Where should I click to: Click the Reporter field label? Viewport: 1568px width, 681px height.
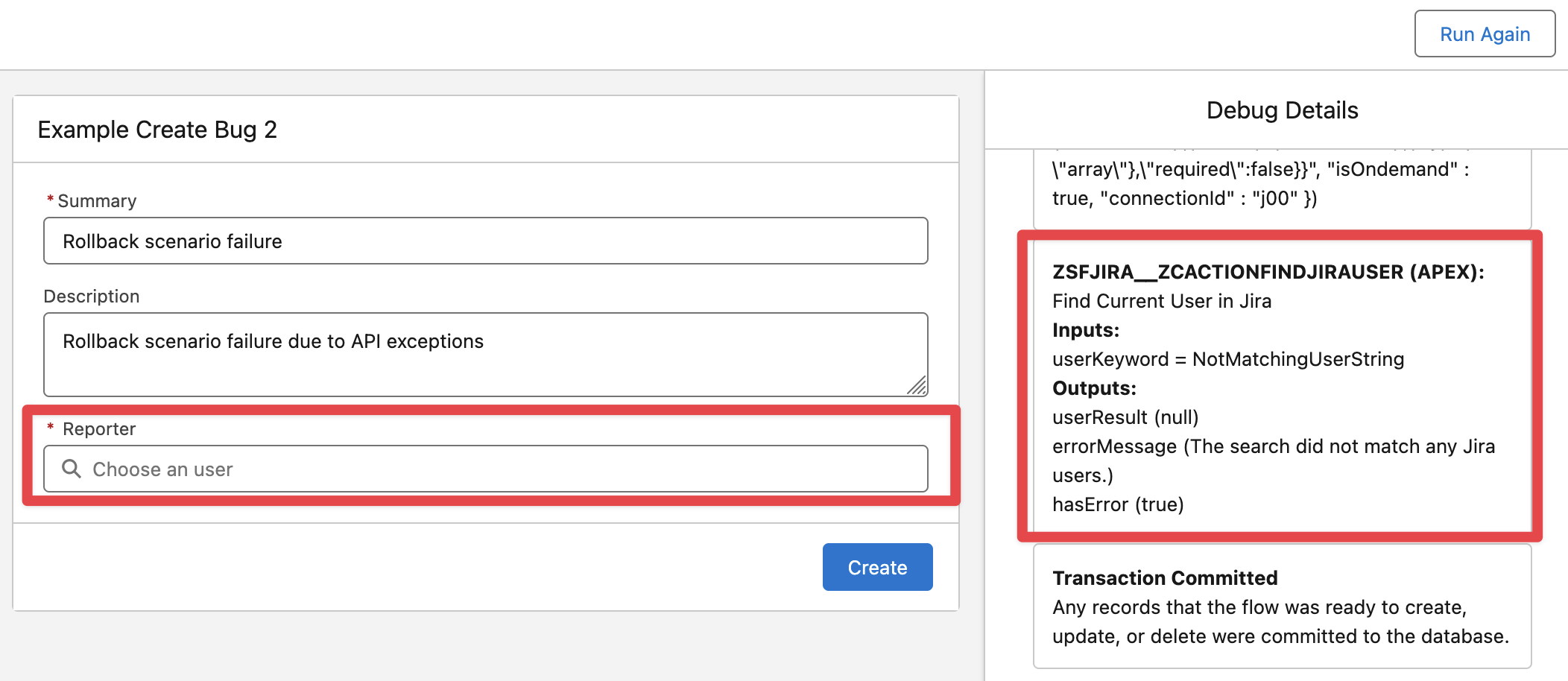coord(98,429)
